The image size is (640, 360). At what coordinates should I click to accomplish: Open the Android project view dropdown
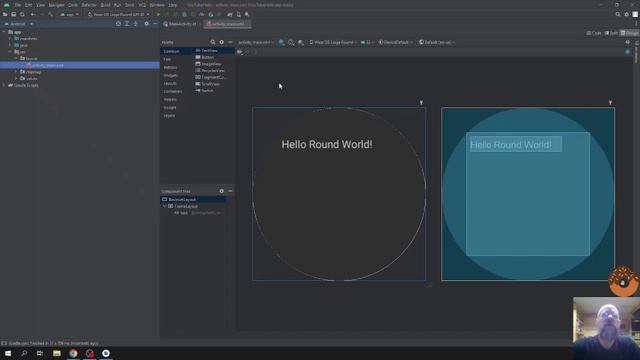pyautogui.click(x=19, y=24)
